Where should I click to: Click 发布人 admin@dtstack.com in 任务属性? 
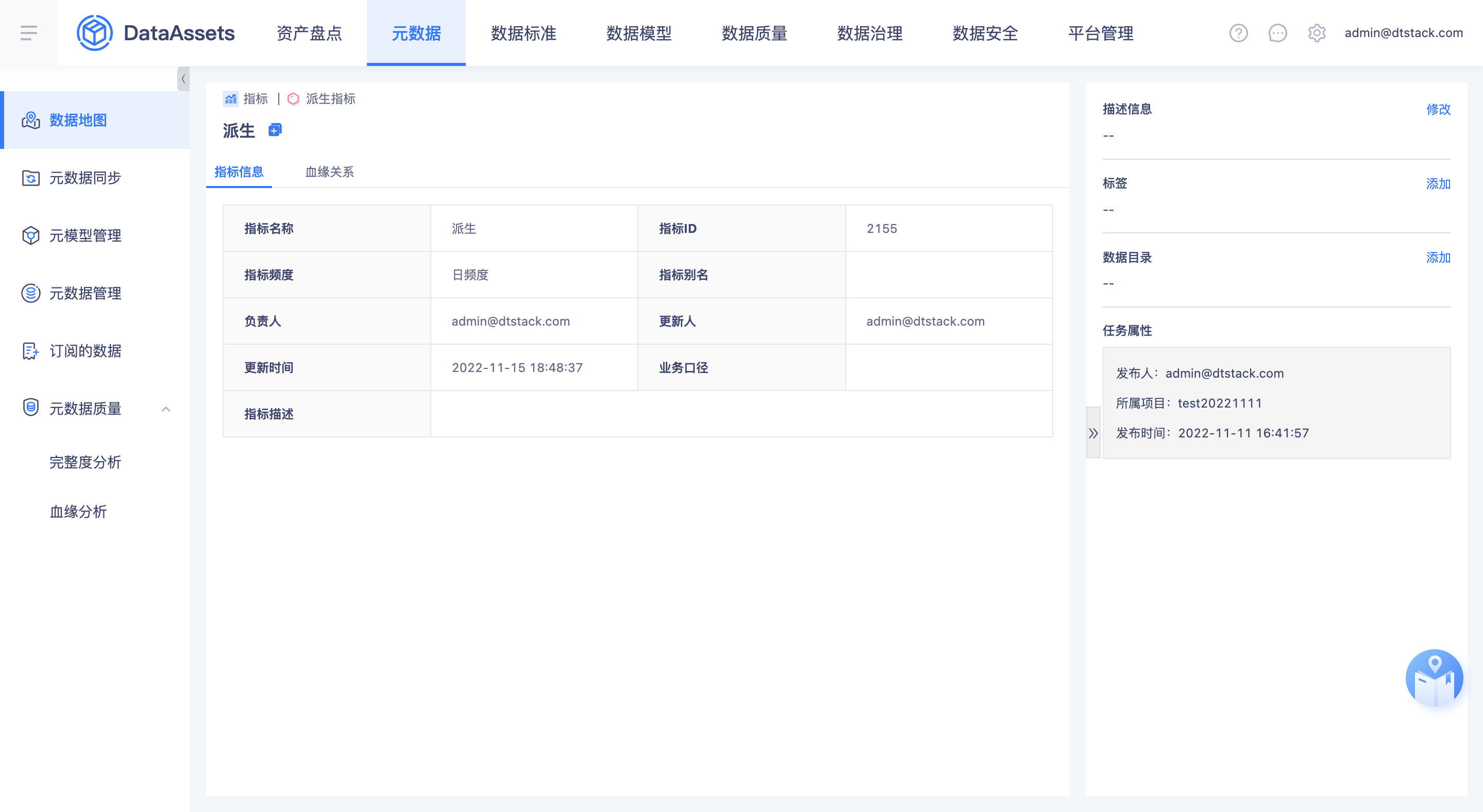pyautogui.click(x=1199, y=373)
